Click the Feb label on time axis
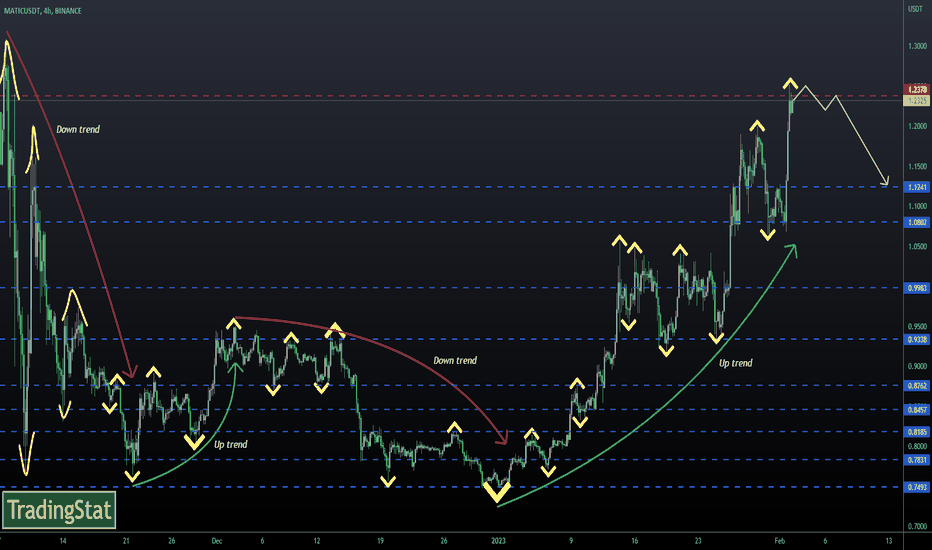 (x=779, y=541)
